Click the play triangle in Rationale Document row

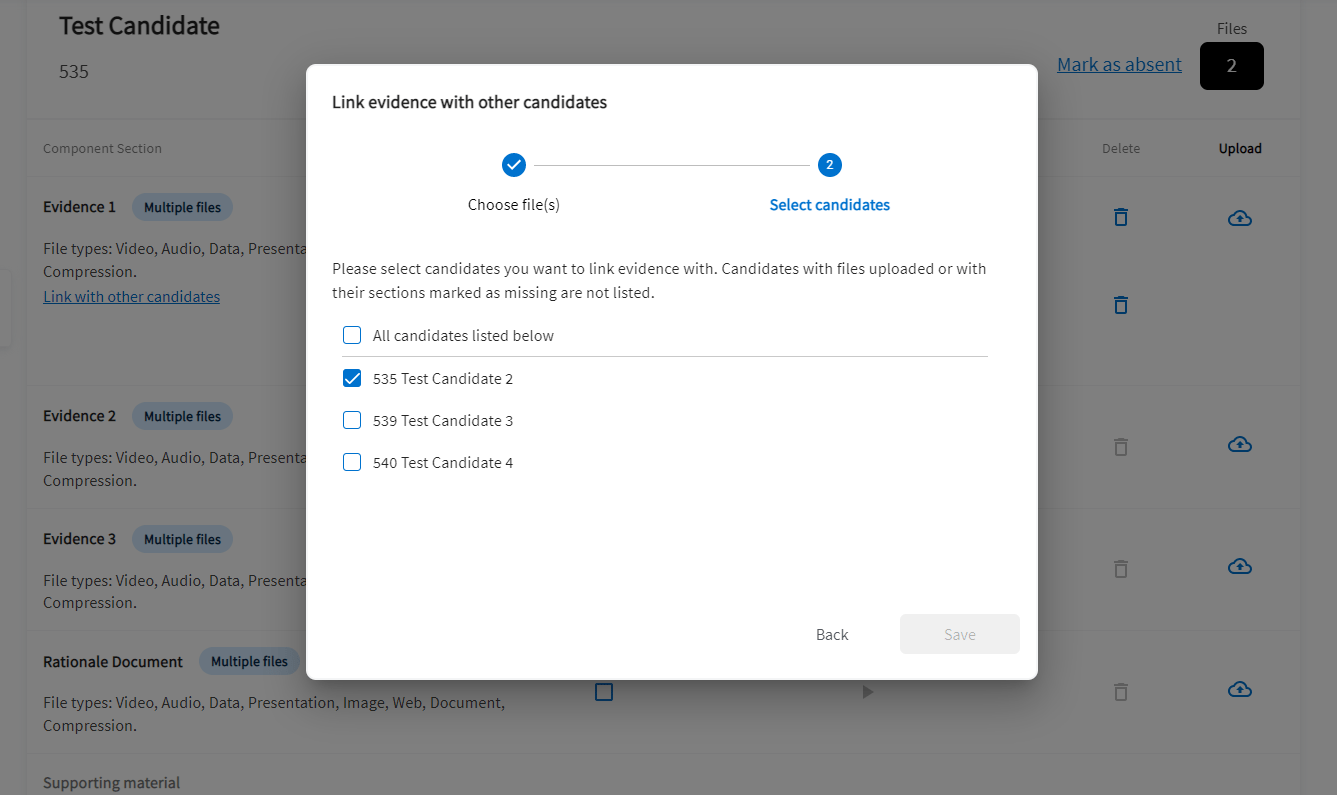867,691
